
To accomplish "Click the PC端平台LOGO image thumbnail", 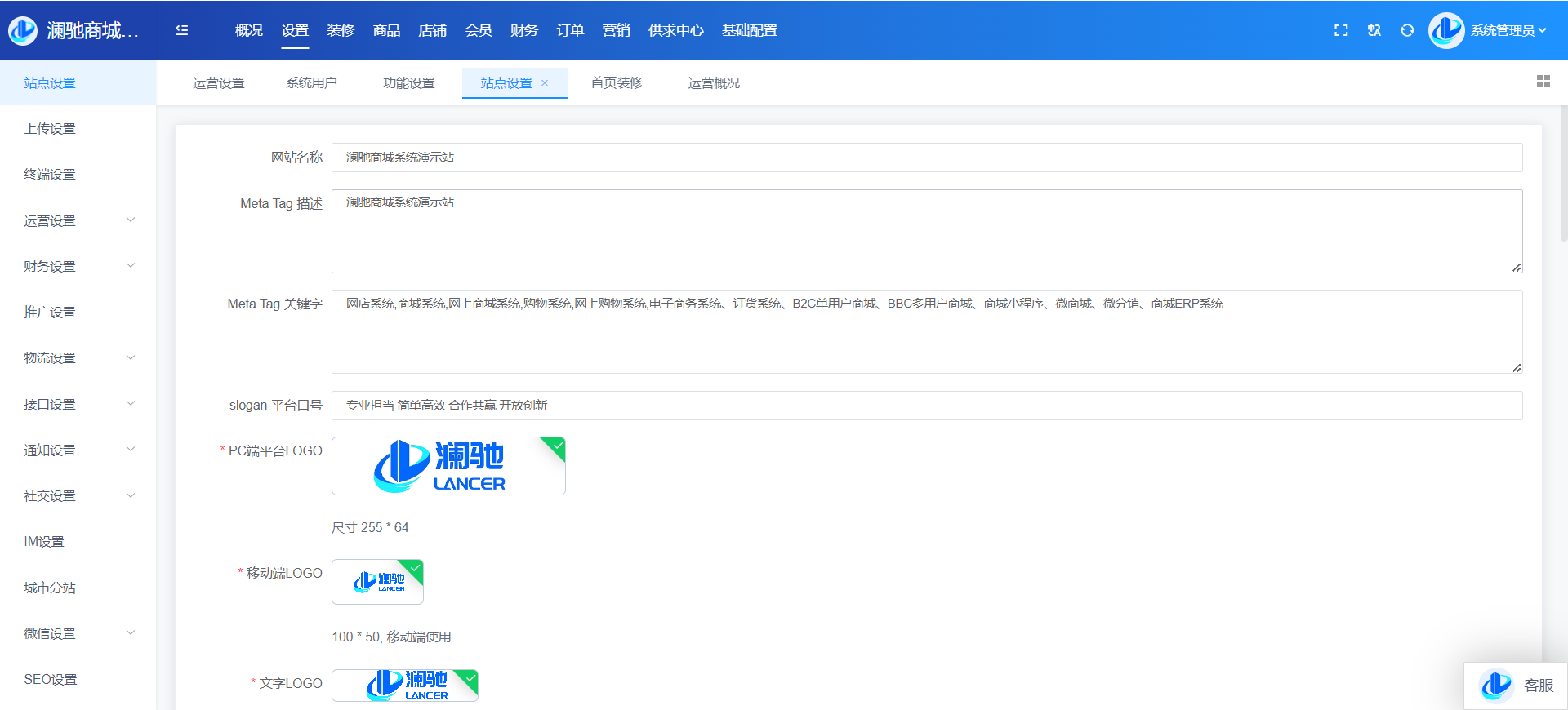I will point(448,466).
